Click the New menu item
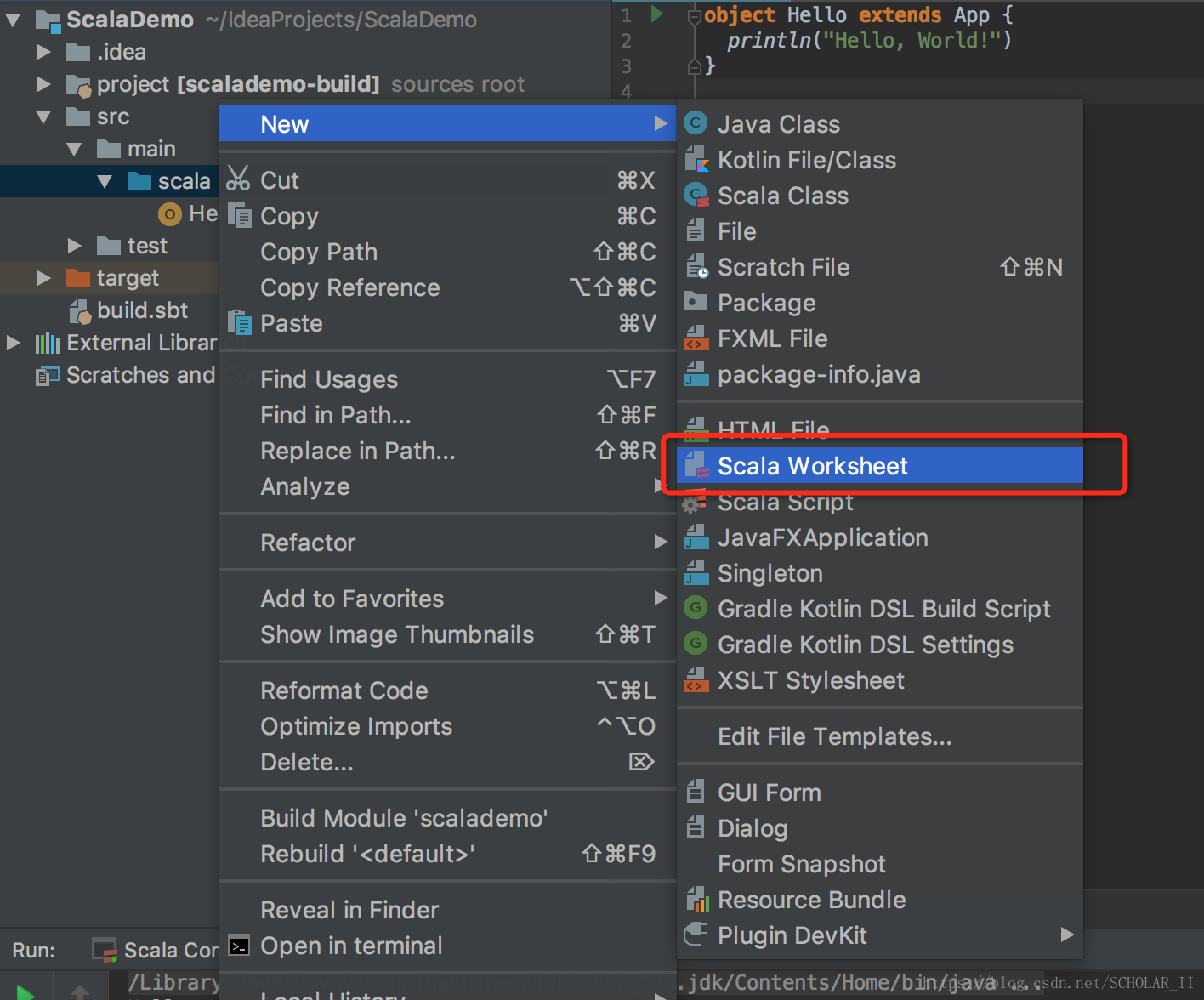The height and width of the screenshot is (1000, 1204). [447, 124]
